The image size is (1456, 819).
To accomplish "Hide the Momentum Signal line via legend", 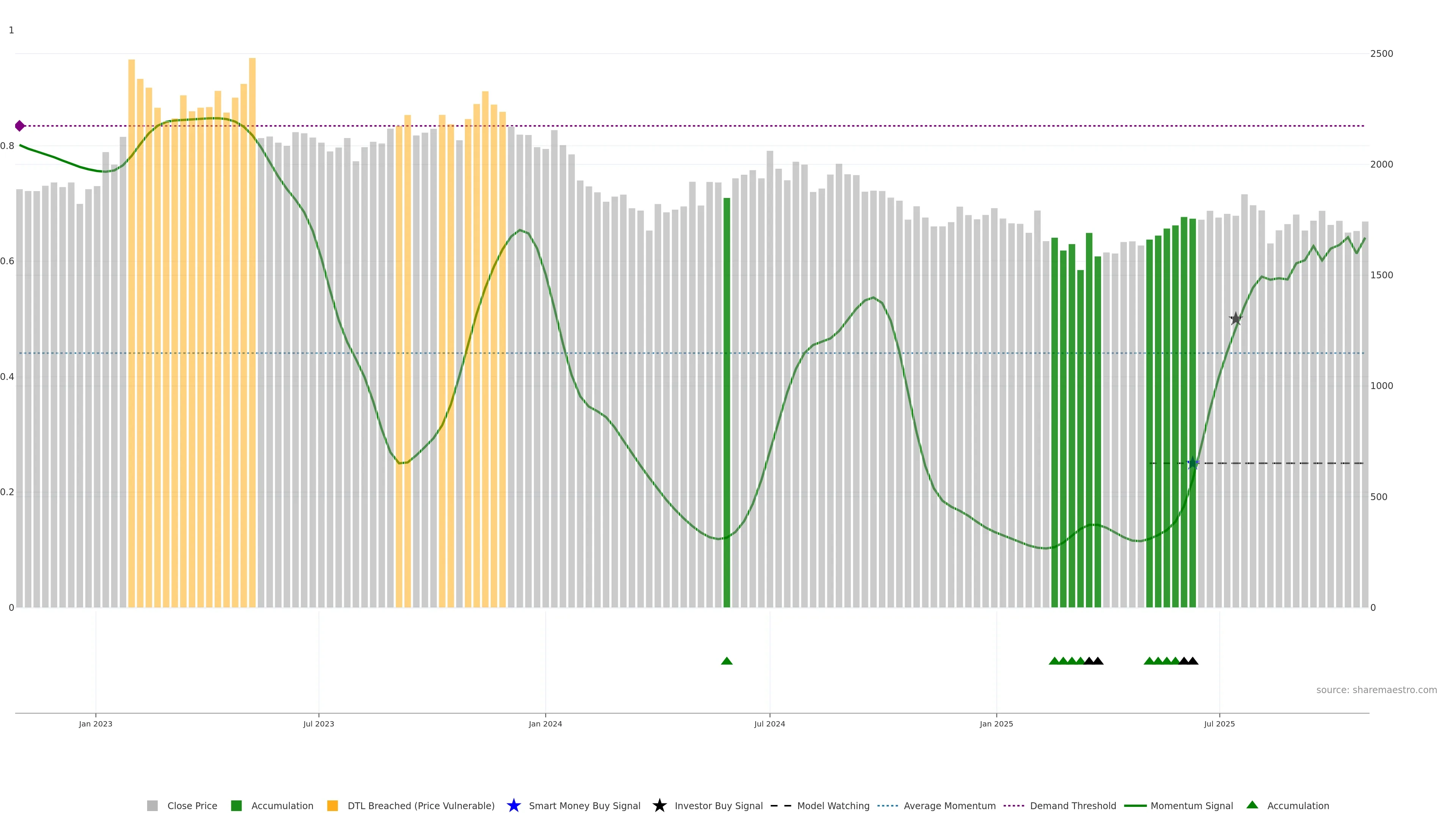I will click(x=1191, y=806).
